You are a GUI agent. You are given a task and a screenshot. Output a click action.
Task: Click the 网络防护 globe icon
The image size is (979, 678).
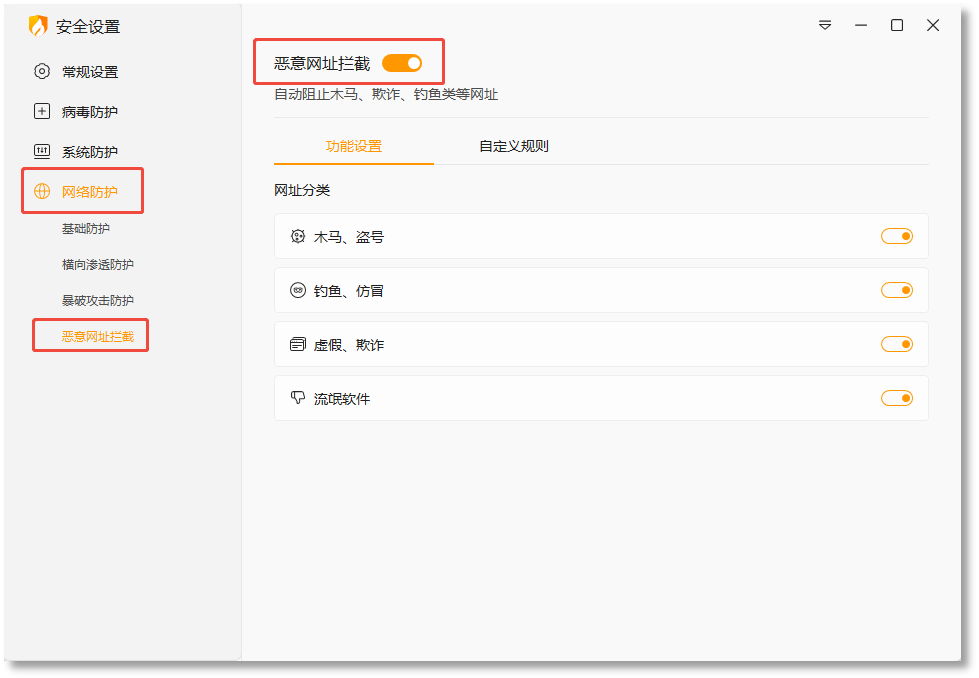click(42, 191)
